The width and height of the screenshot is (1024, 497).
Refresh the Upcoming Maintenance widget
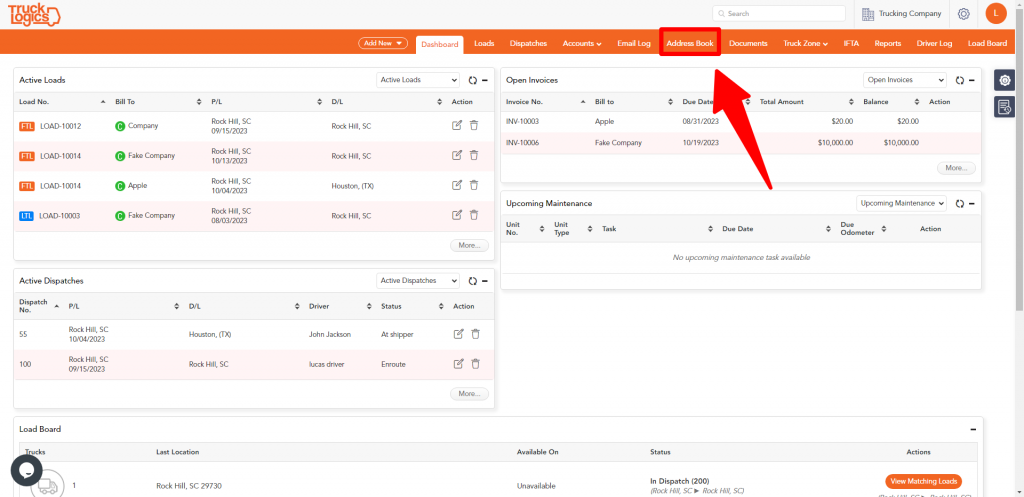959,204
